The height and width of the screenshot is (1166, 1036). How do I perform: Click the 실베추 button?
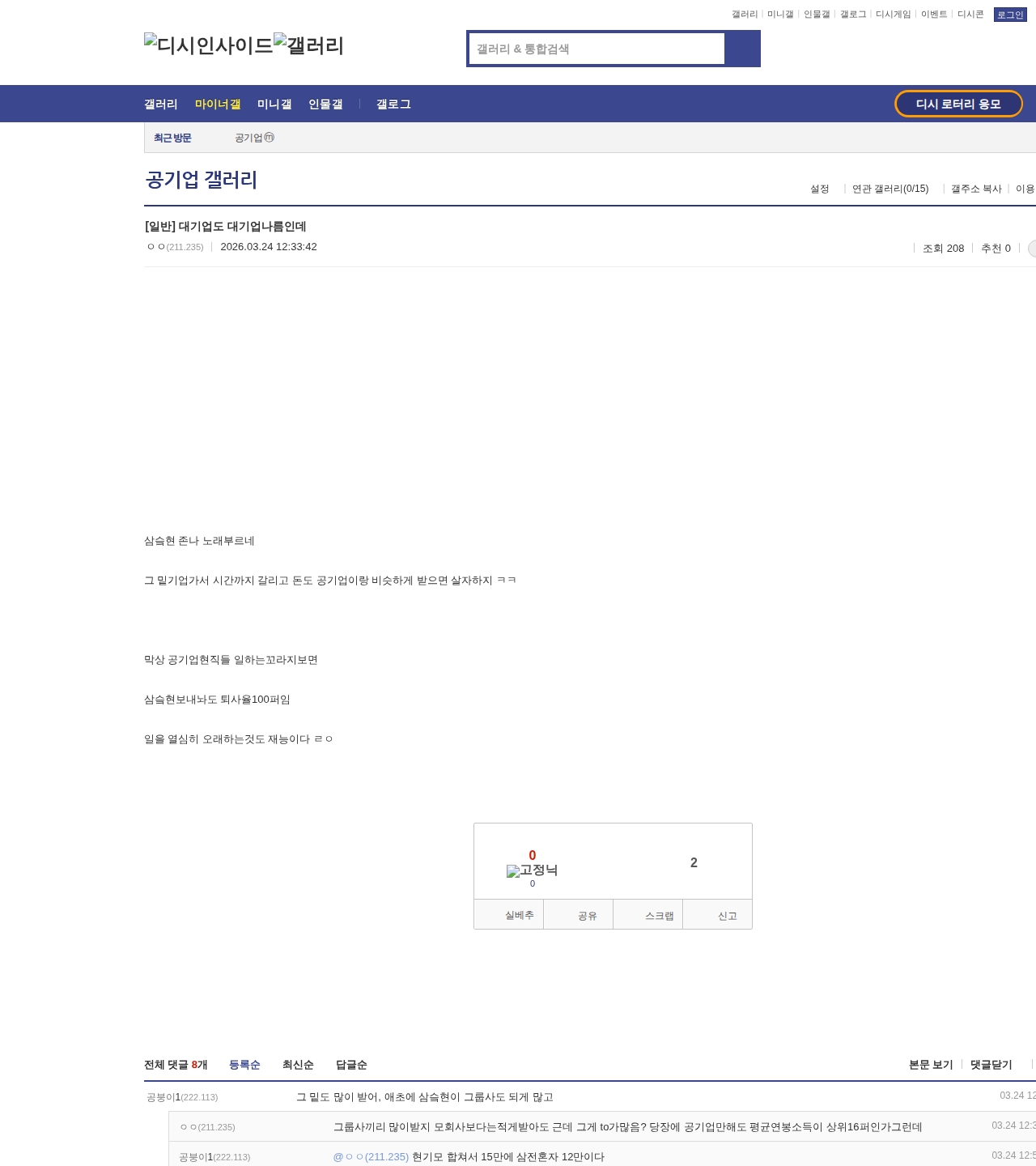point(509,915)
